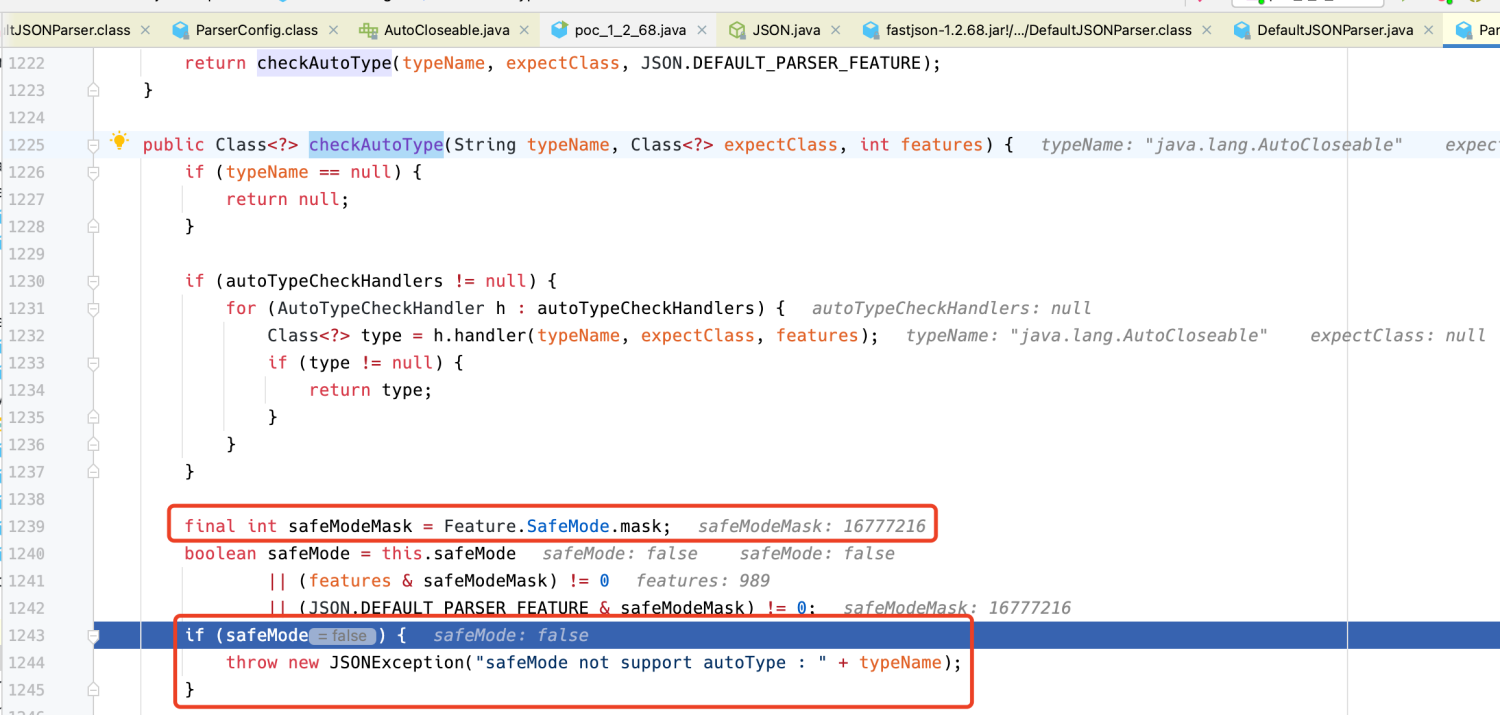Viewport: 1500px width, 715px height.
Task: Click AutoTypeCheckHandler type in for loop
Action: (381, 308)
